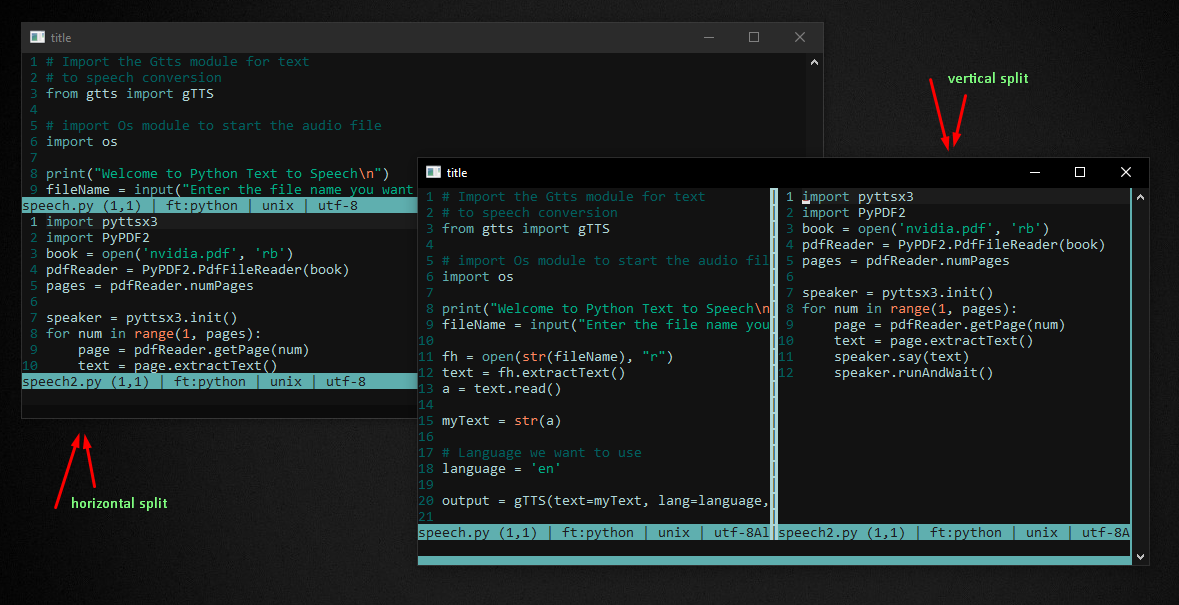1179x605 pixels.
Task: Click line 'page = pdfReader.getPage(num)' in the front window
Action: (950, 325)
